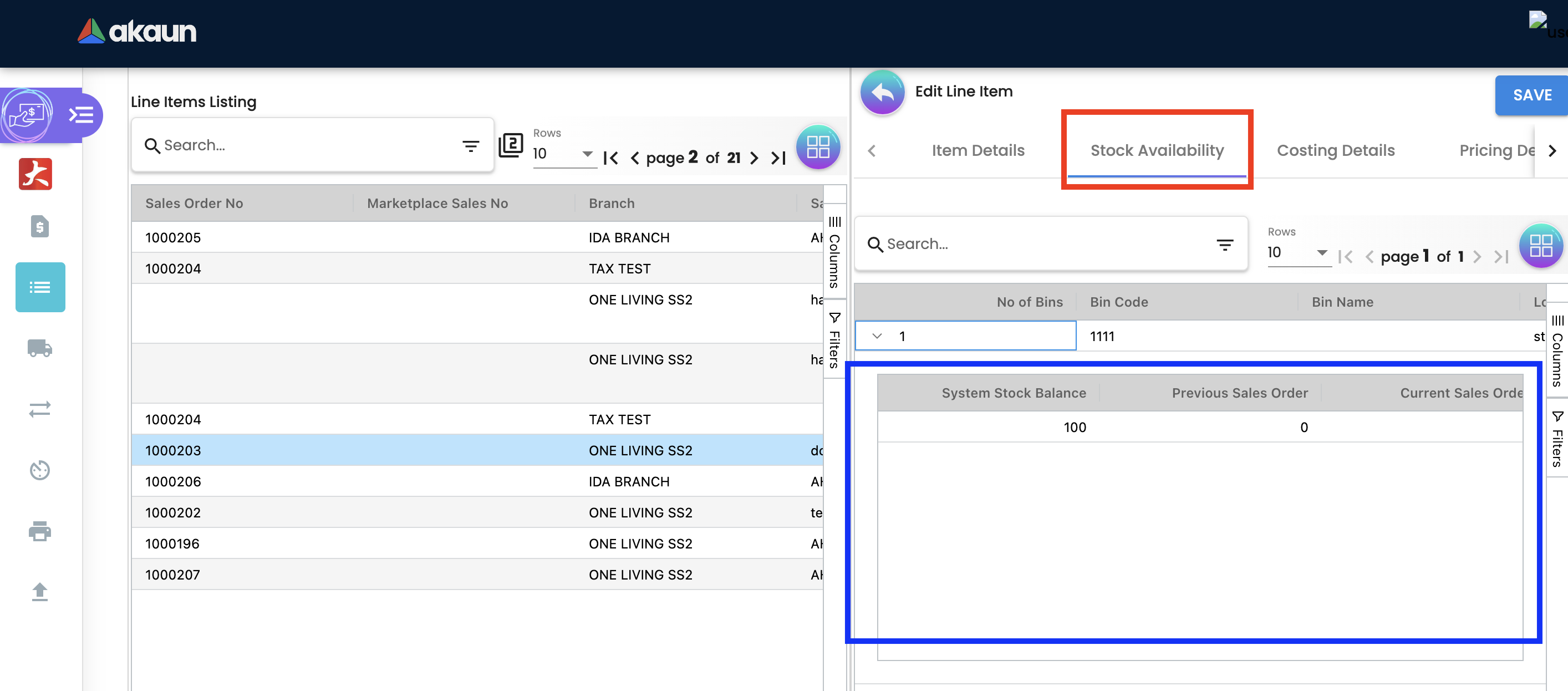Click the filter icon in Line Items search box
This screenshot has height=691, width=1568.
(x=471, y=146)
